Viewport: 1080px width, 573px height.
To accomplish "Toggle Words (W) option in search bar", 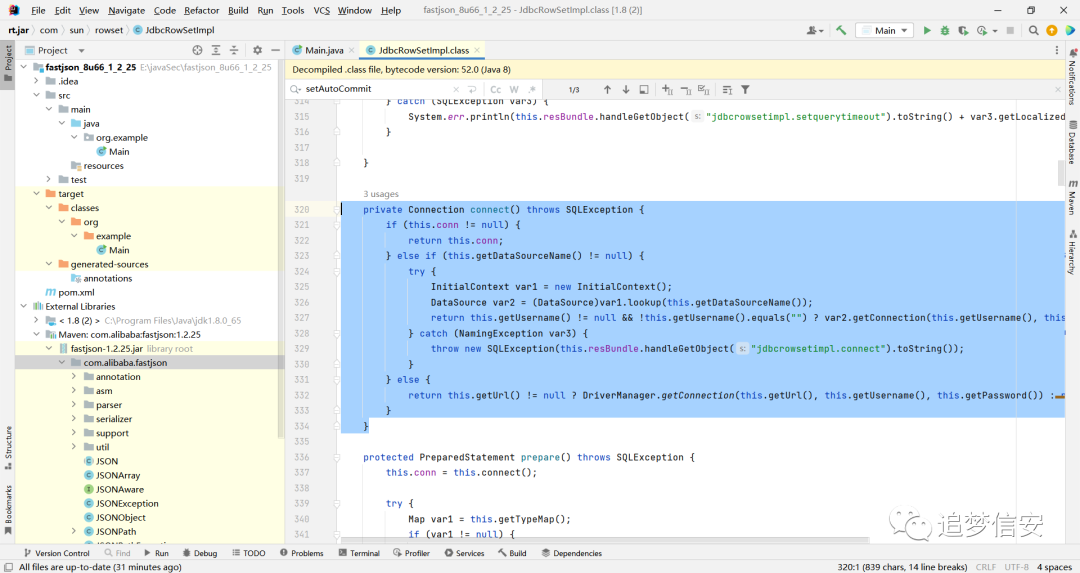I will (x=514, y=90).
